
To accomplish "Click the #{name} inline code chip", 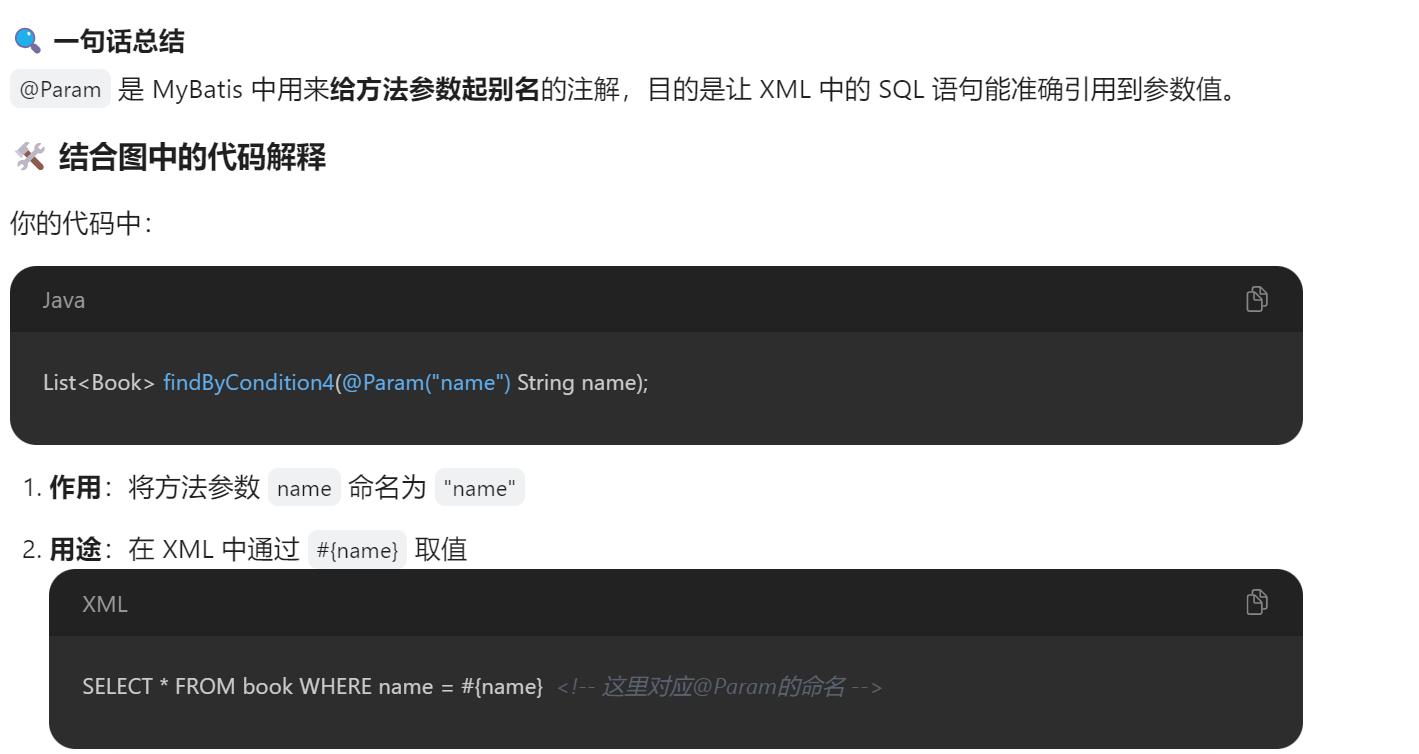I will (357, 550).
